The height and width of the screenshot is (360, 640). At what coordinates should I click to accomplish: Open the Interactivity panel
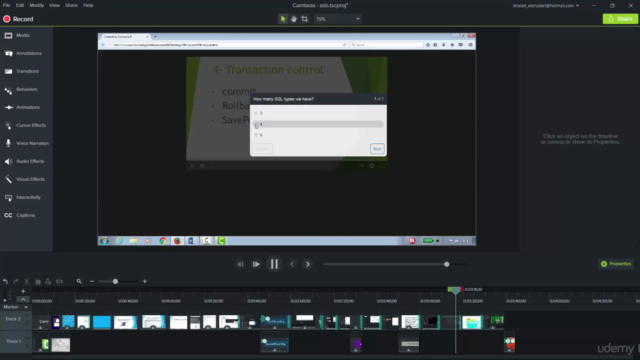point(28,197)
